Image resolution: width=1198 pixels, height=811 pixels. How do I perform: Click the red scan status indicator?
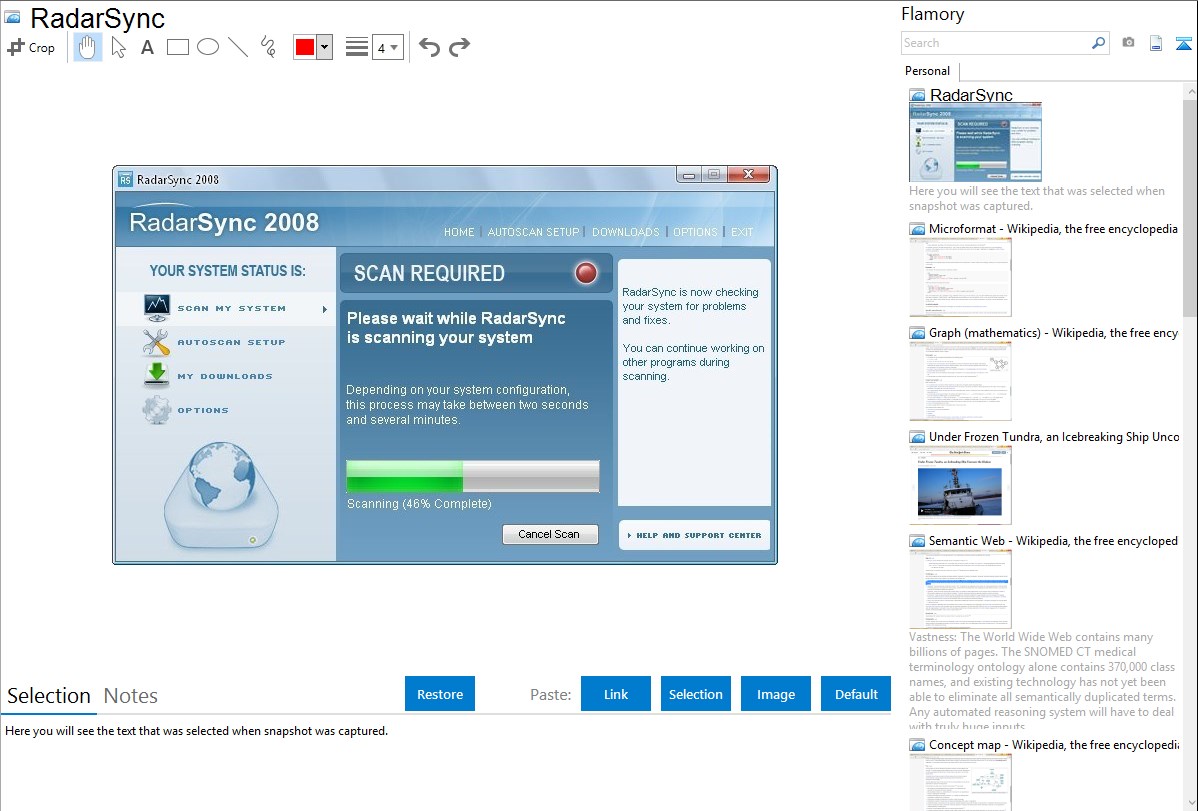[586, 273]
